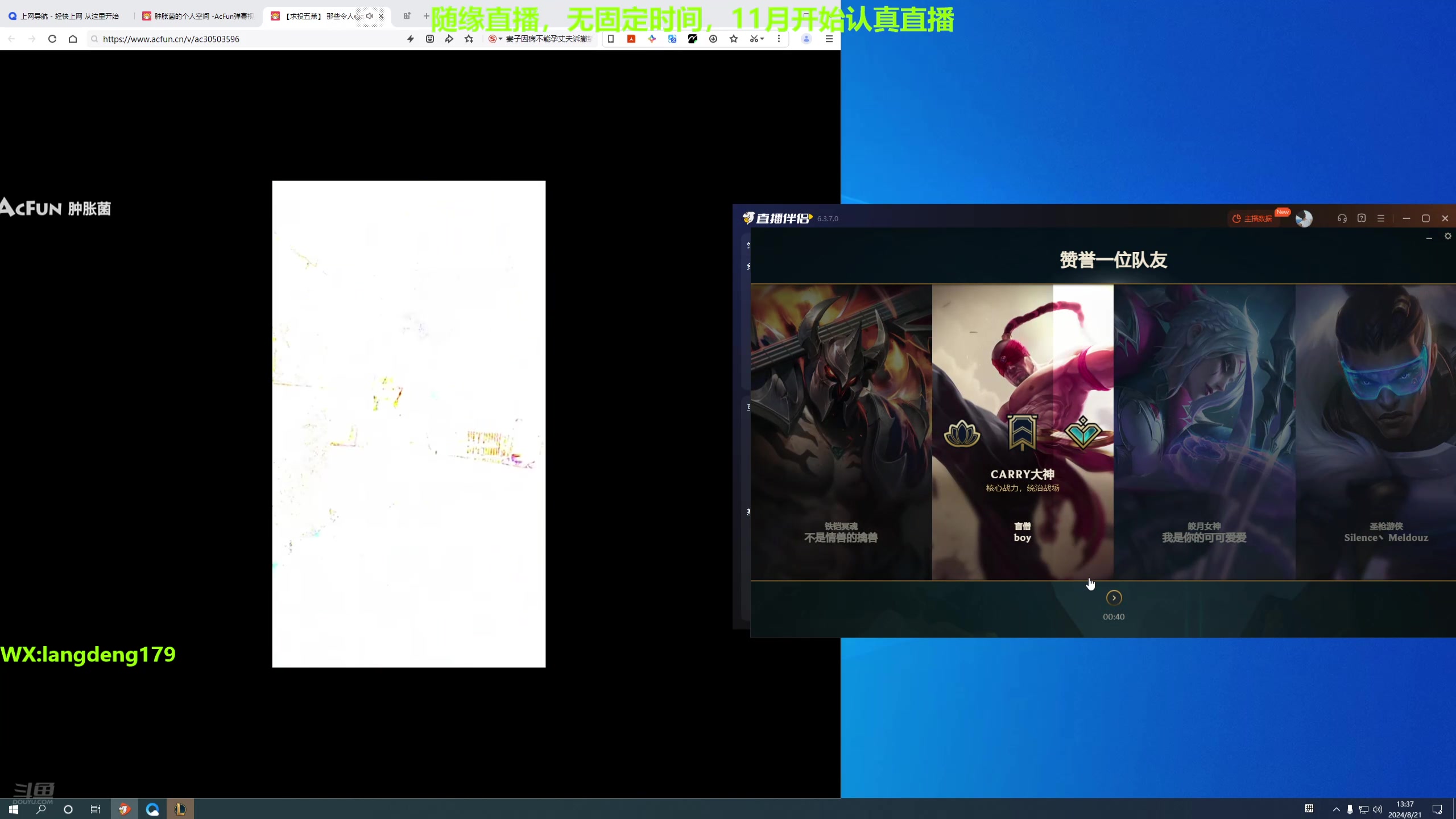Open volume control in system tray
The image size is (1456, 819).
(1378, 809)
